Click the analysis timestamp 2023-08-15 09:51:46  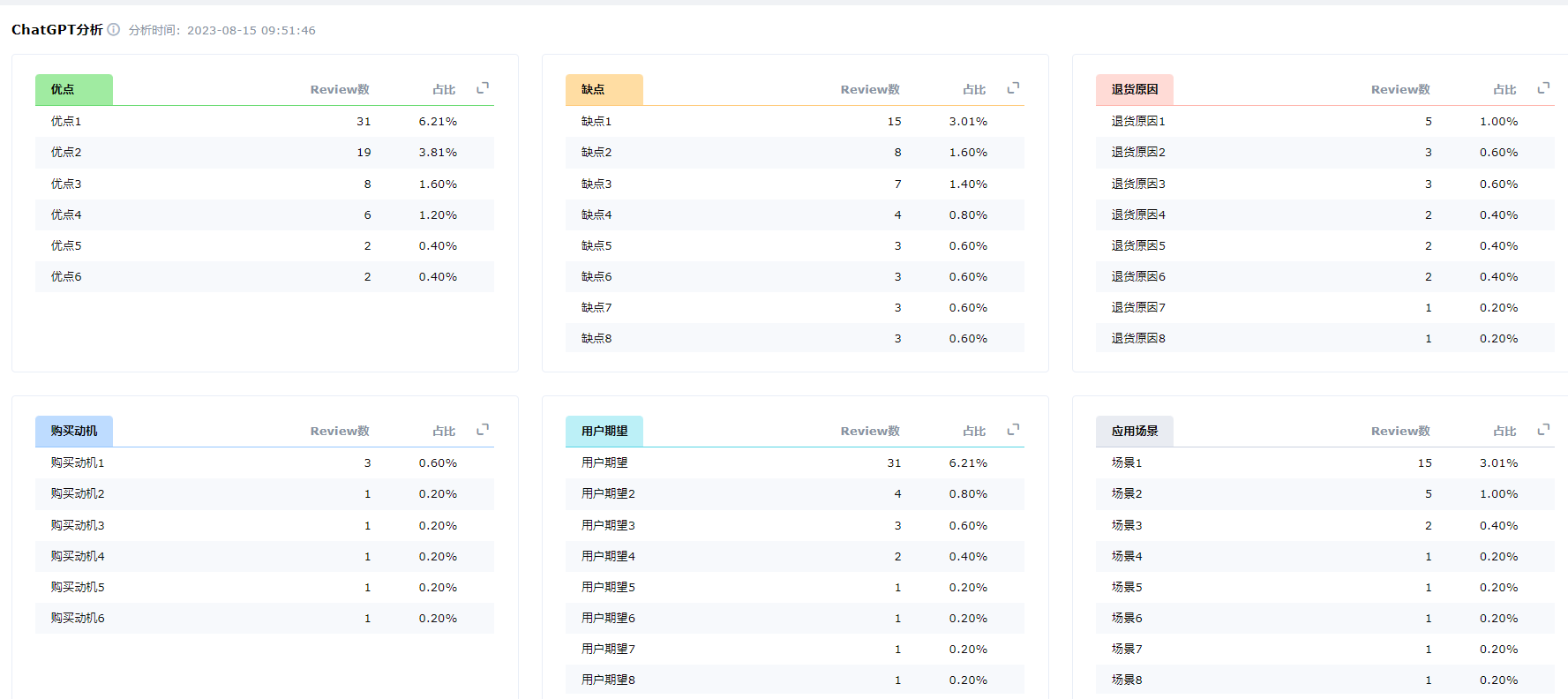click(x=251, y=30)
